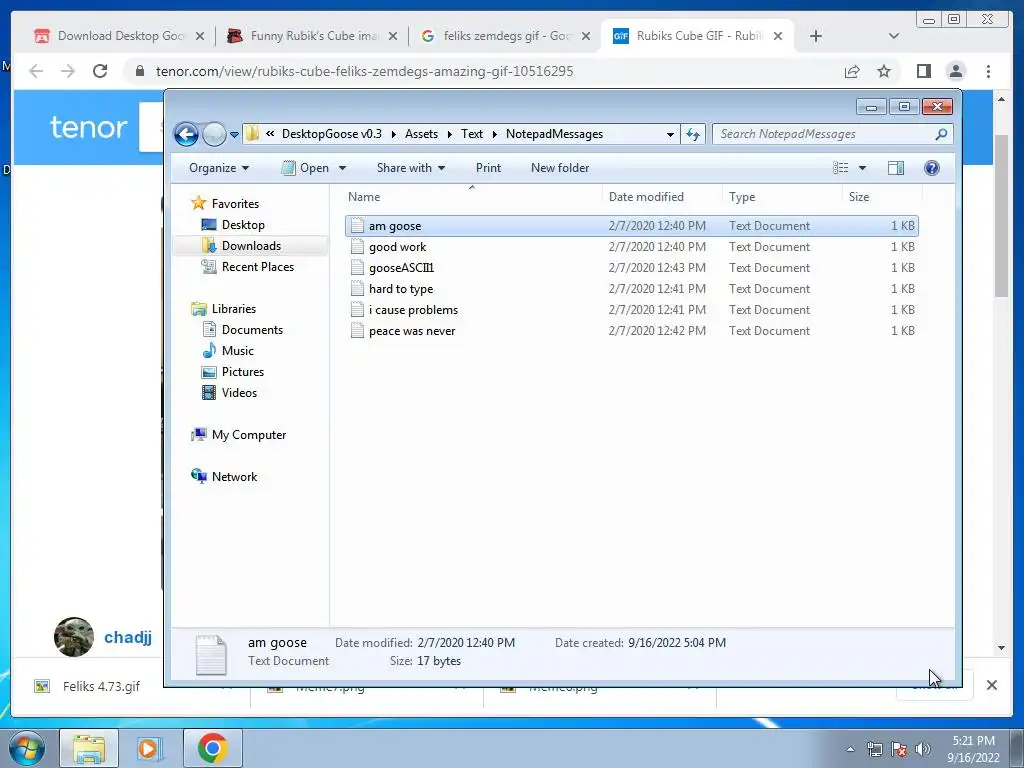Viewport: 1024px width, 768px height.
Task: Click the search magnifier icon in Explorer
Action: [x=941, y=134]
